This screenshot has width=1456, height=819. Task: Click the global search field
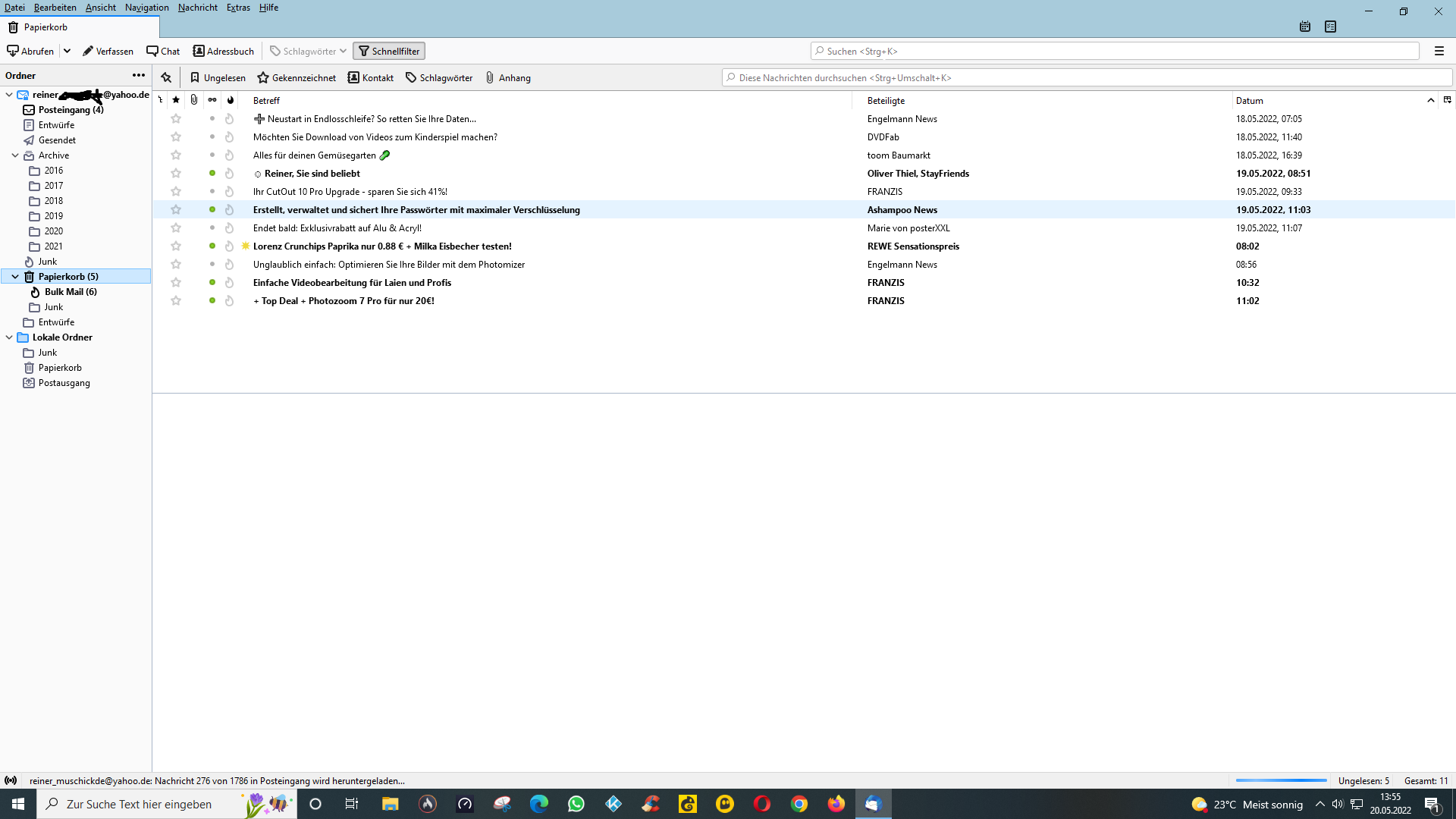coord(1115,51)
